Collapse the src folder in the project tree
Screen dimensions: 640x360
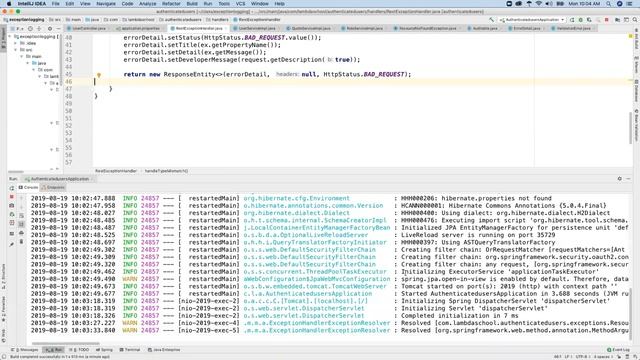click(x=16, y=50)
